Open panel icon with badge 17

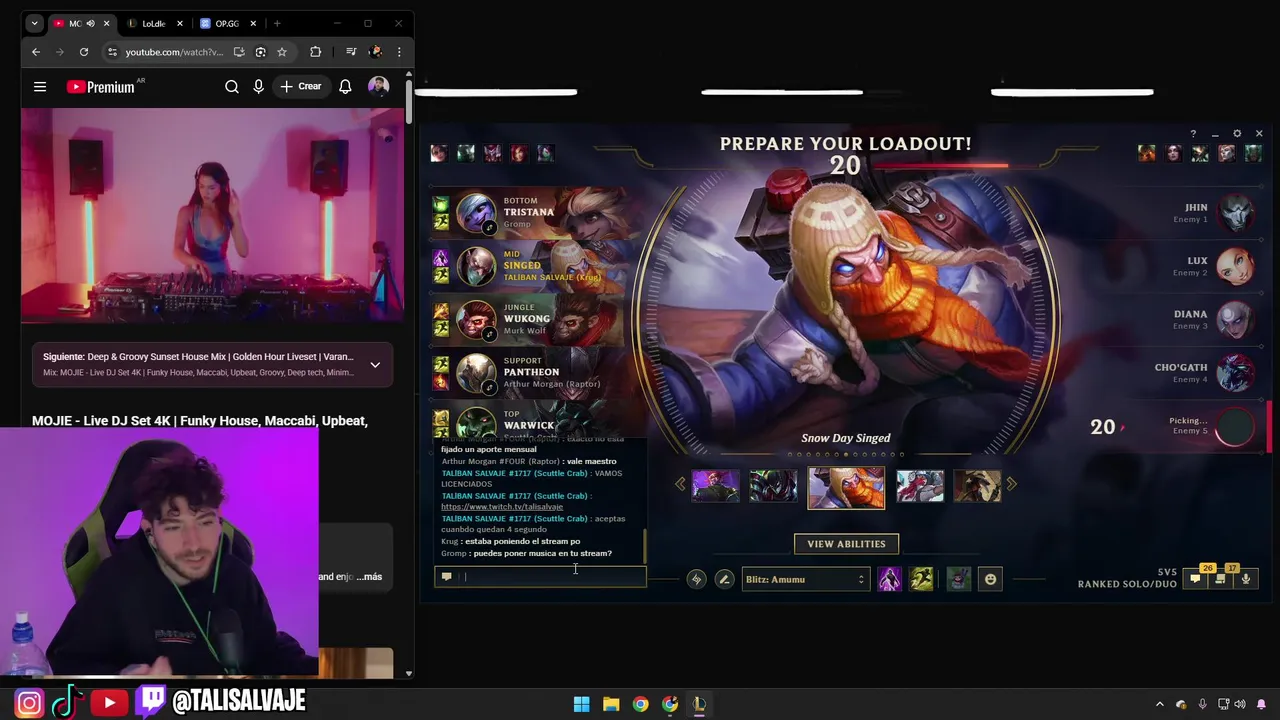1221,578
